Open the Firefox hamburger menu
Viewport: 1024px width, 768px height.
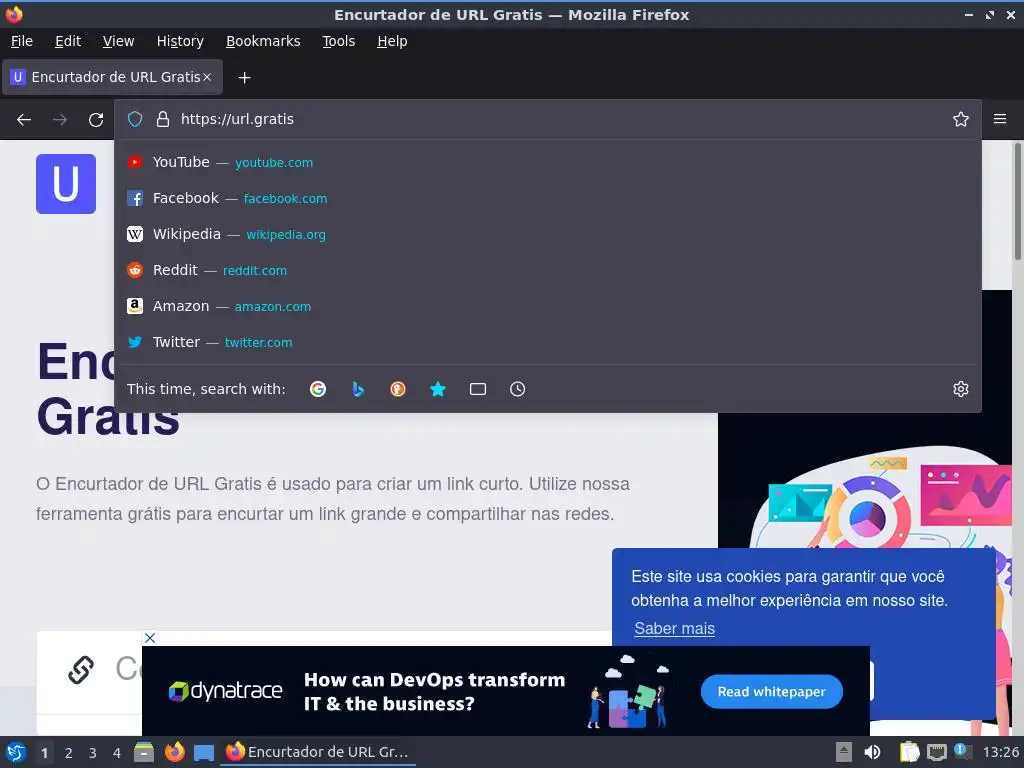1000,119
